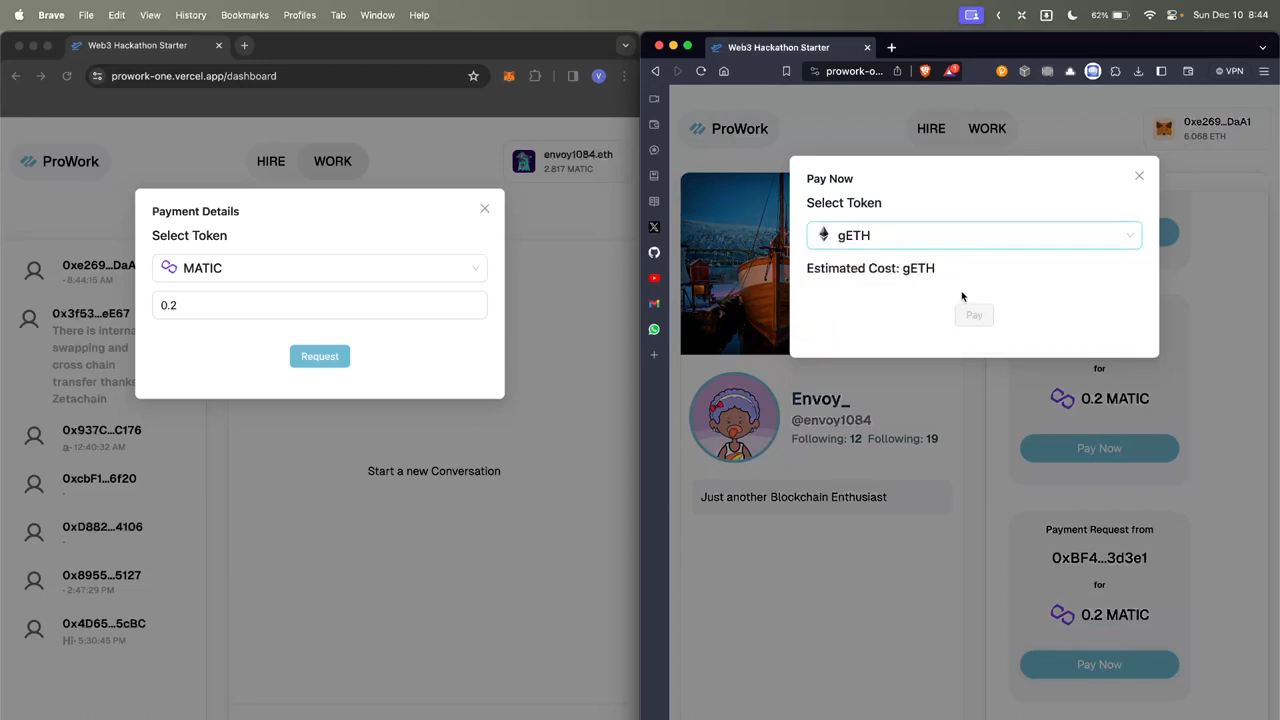Expand tab search chevron in right window

(x=1263, y=47)
